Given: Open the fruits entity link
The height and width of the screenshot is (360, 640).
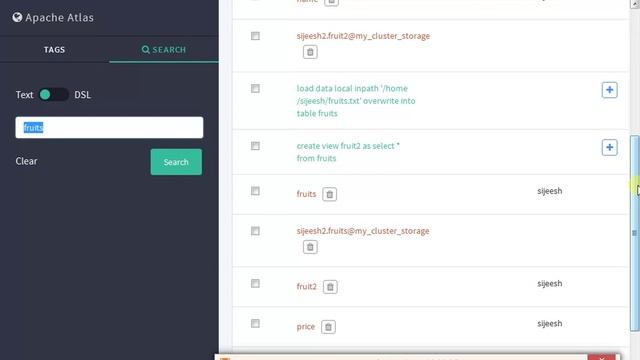Looking at the screenshot, I should click(x=307, y=194).
